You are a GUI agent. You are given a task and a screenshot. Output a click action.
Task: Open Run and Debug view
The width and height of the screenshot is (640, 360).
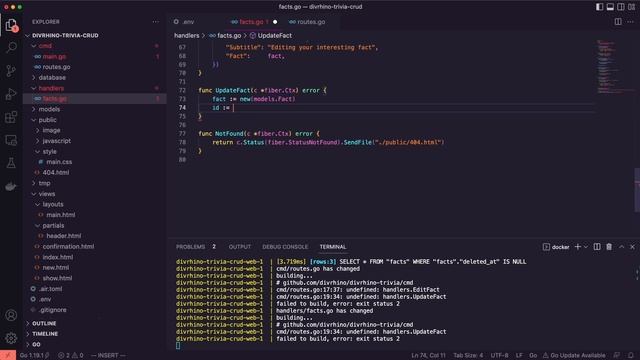pyautogui.click(x=11, y=94)
